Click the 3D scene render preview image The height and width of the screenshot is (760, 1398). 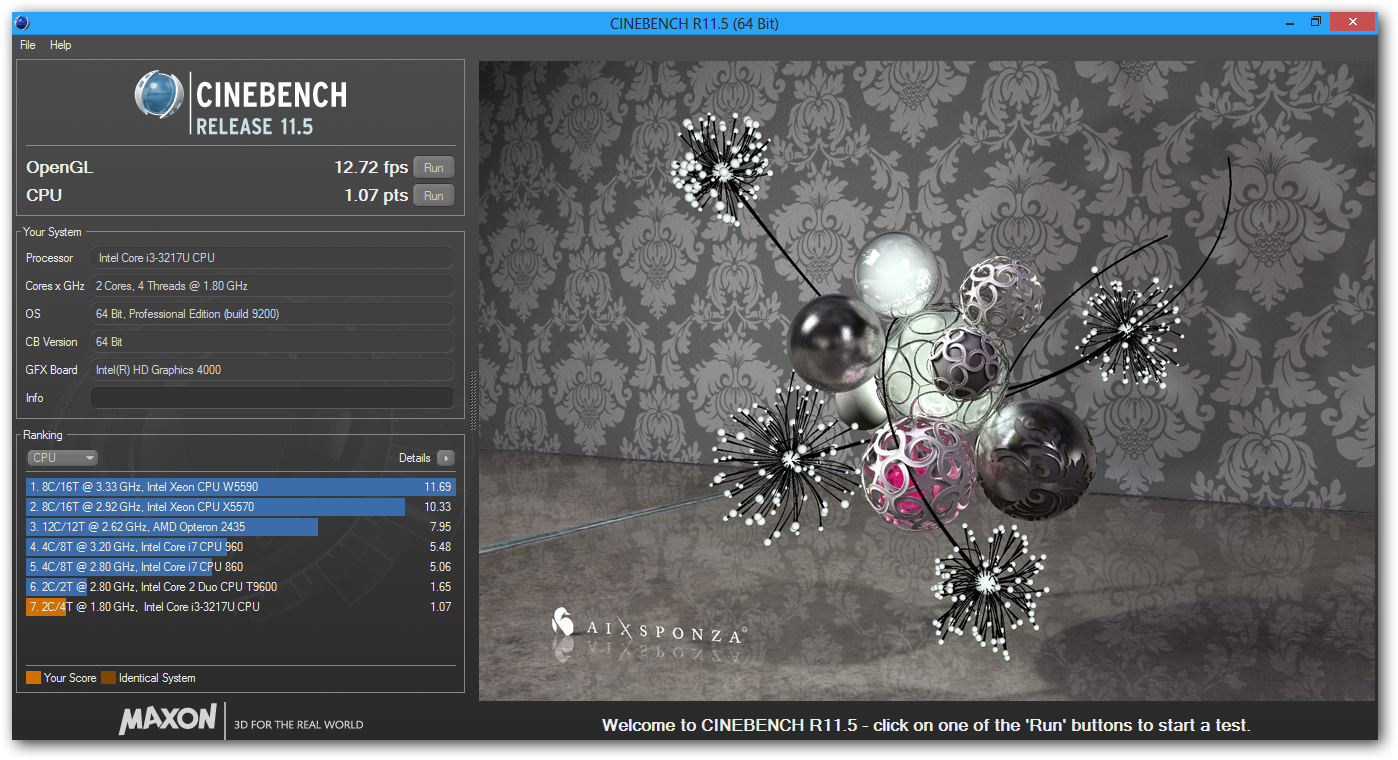(928, 381)
